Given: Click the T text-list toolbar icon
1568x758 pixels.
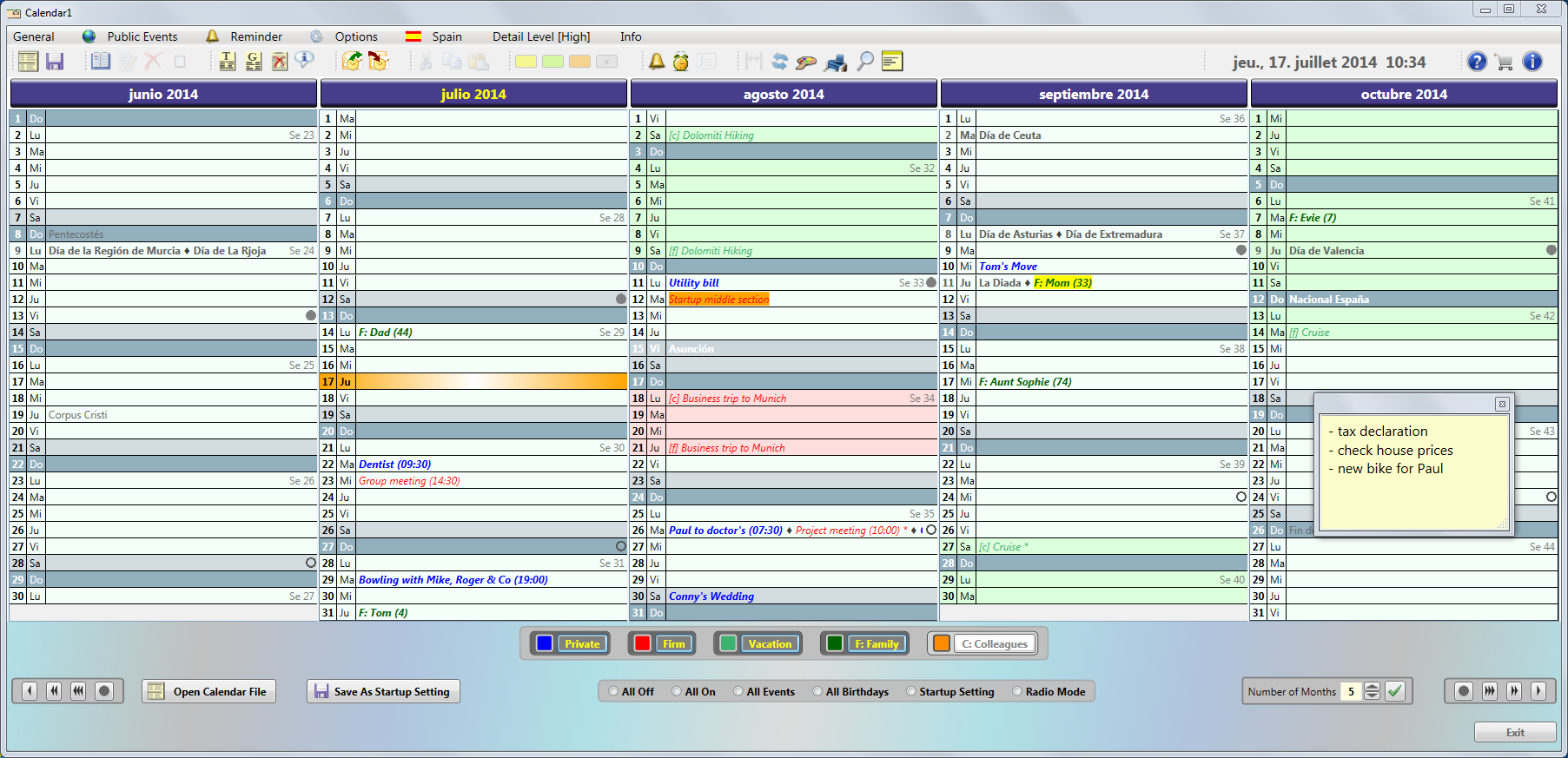Looking at the screenshot, I should [227, 62].
